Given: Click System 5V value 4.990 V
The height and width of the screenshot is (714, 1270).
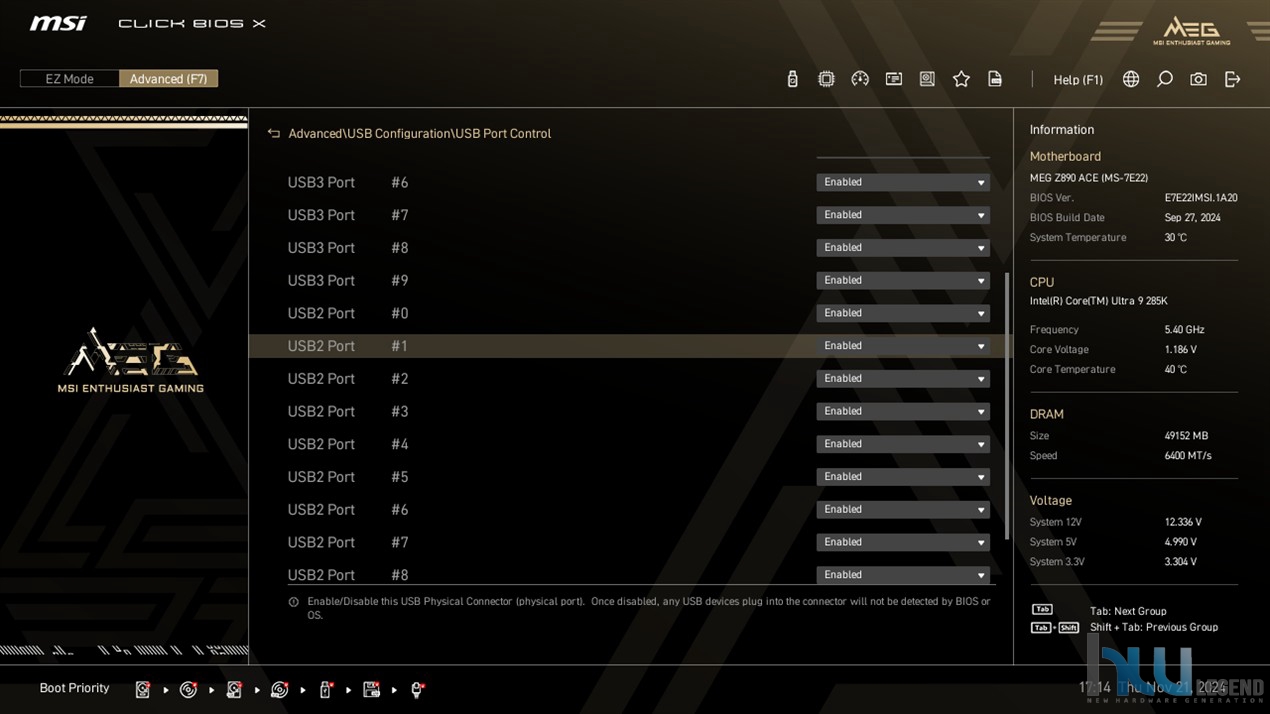Looking at the screenshot, I should tap(1180, 542).
